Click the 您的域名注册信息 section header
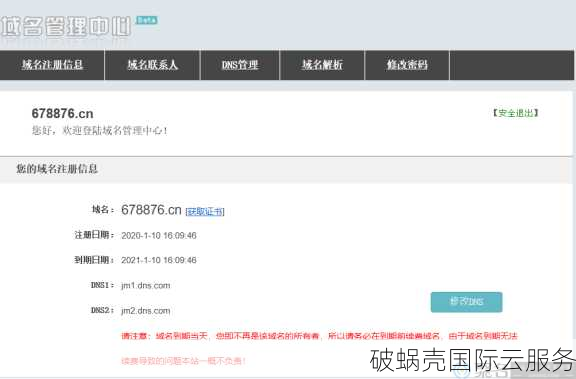 point(57,169)
